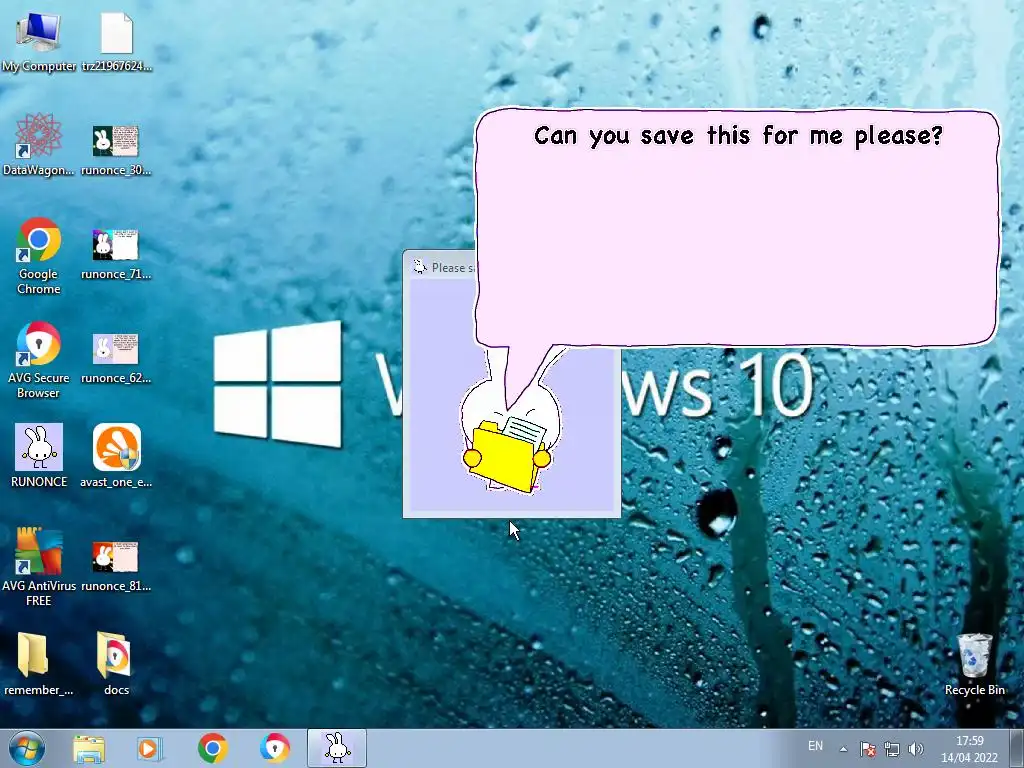Open AVG AntiVirus FREE desktop shortcut
Image resolution: width=1024 pixels, height=768 pixels.
coord(39,567)
